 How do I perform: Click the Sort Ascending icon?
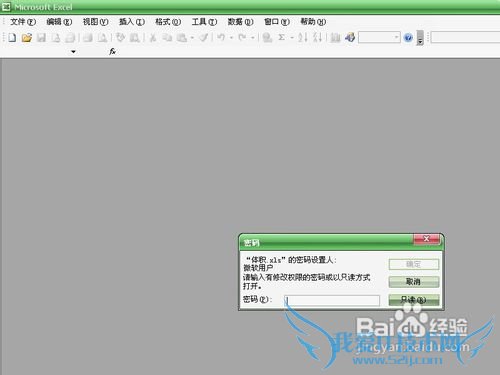click(x=303, y=37)
